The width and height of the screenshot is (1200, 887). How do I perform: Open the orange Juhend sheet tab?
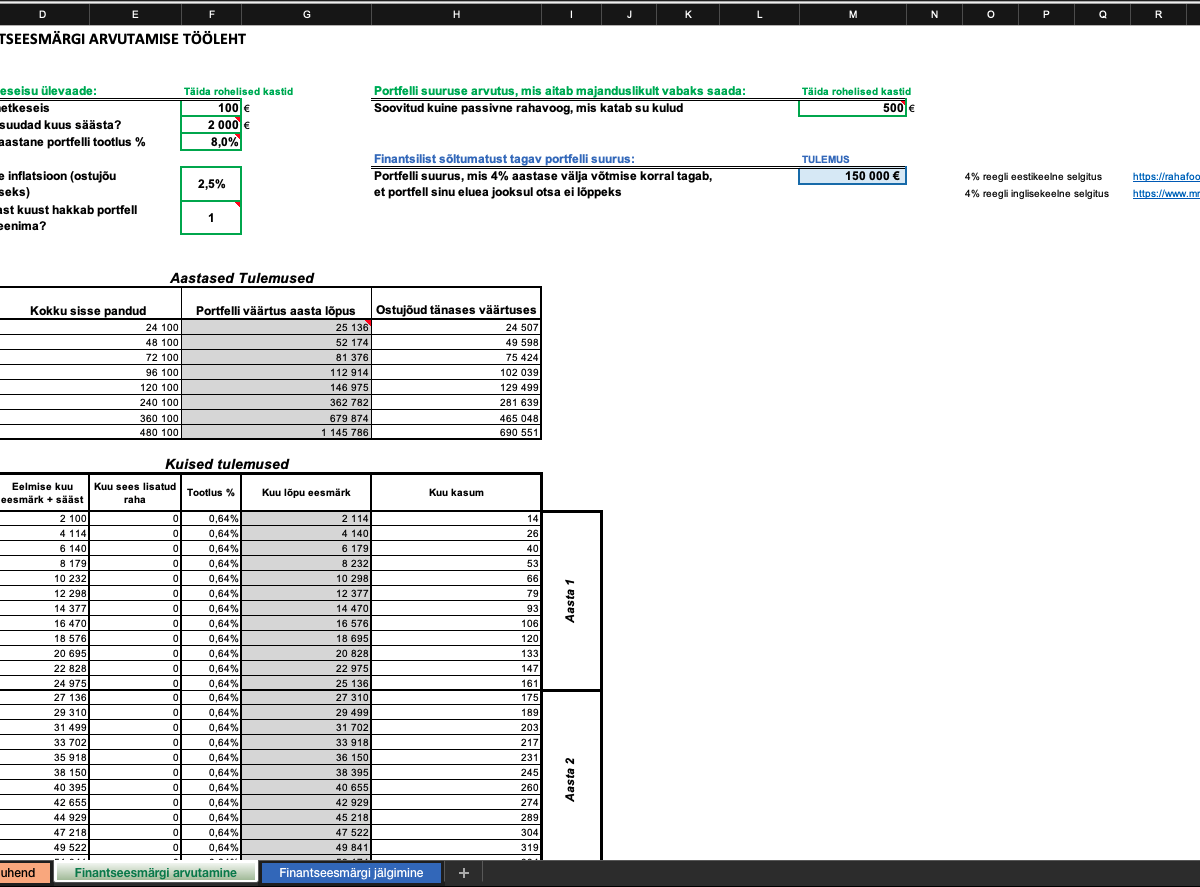point(22,873)
